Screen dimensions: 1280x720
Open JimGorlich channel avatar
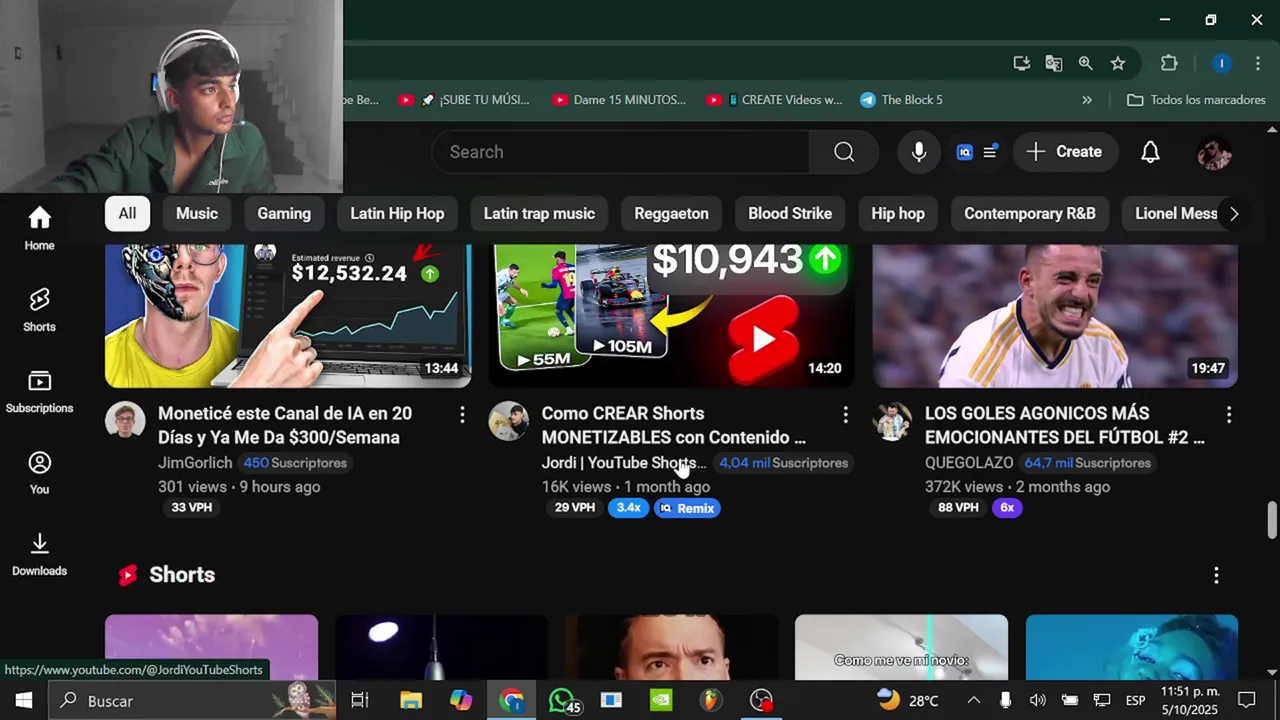click(x=125, y=421)
